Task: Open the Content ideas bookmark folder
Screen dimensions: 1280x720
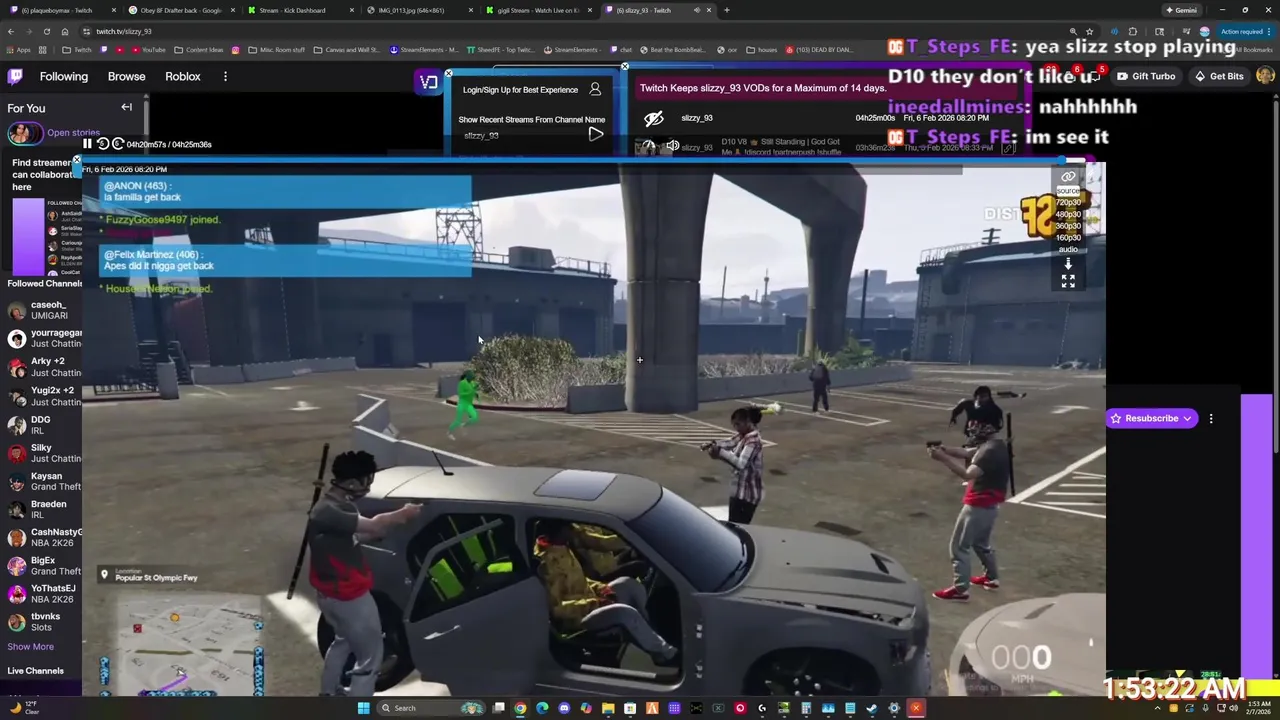Action: (199, 49)
